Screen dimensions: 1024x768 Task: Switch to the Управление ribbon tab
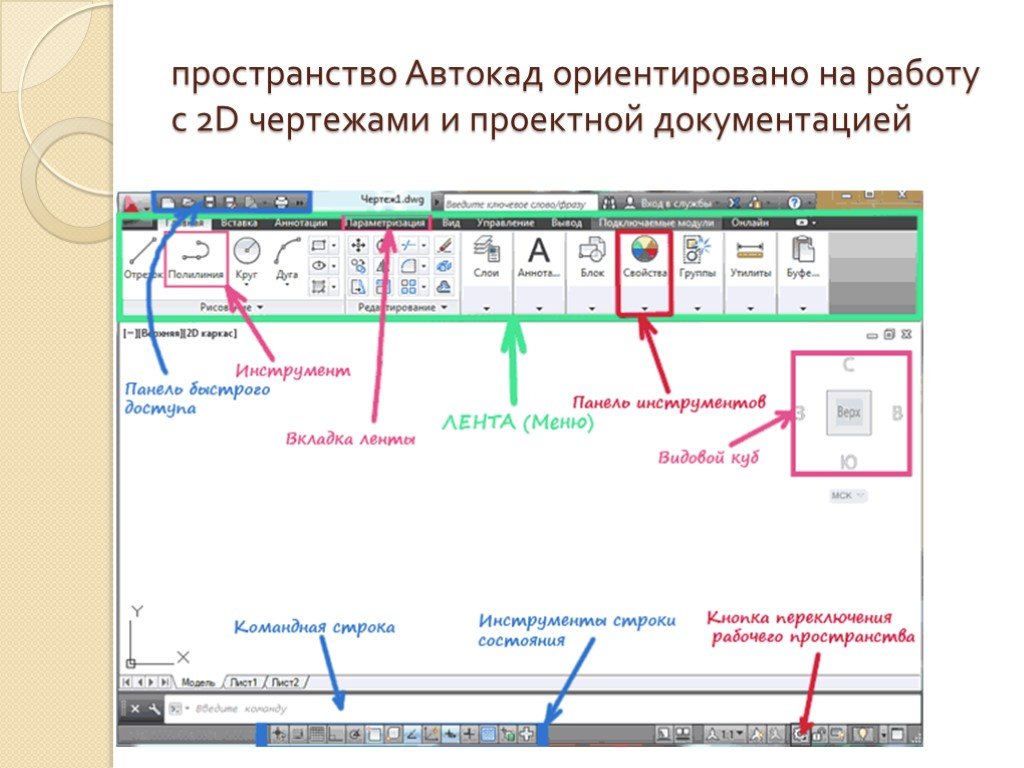pyautogui.click(x=505, y=223)
